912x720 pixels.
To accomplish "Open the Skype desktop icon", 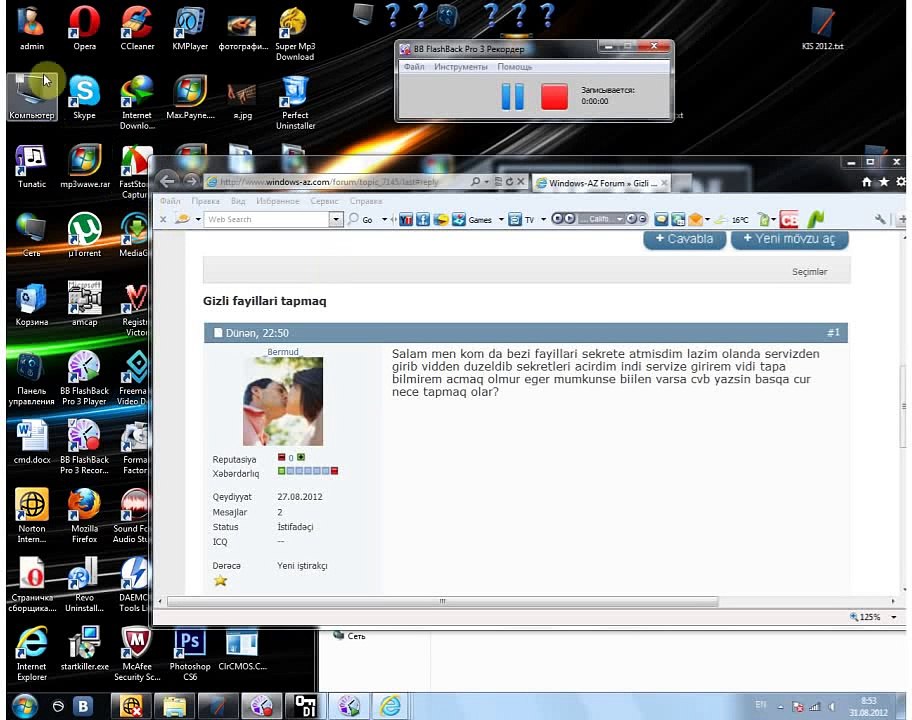I will point(84,98).
